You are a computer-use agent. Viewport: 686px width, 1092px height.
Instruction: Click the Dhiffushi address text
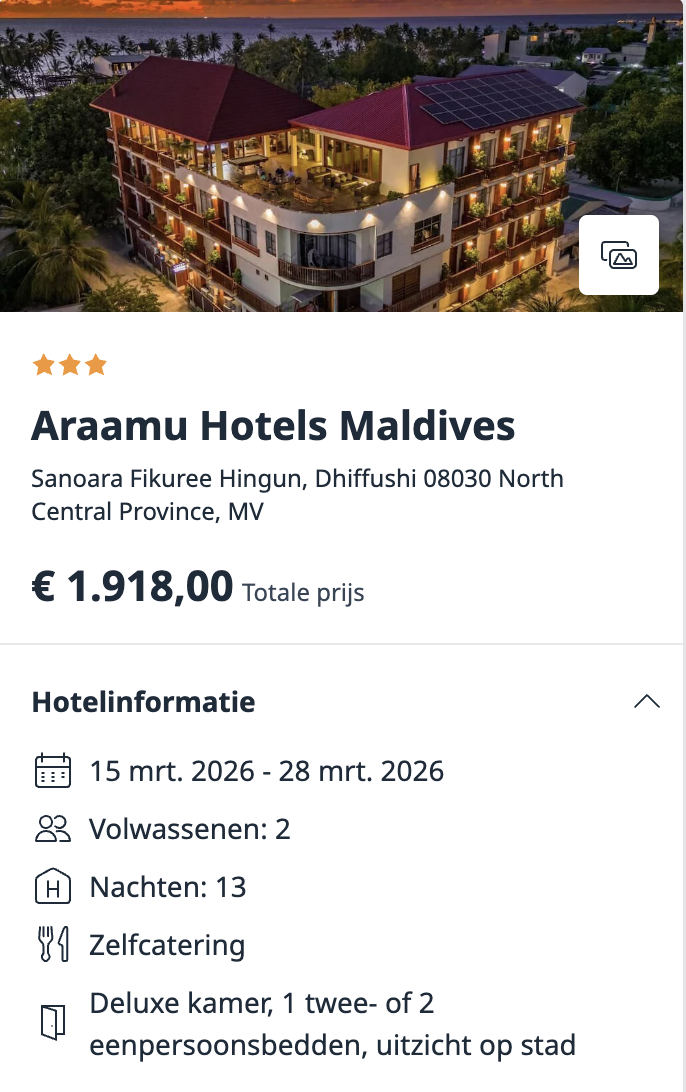pos(298,494)
